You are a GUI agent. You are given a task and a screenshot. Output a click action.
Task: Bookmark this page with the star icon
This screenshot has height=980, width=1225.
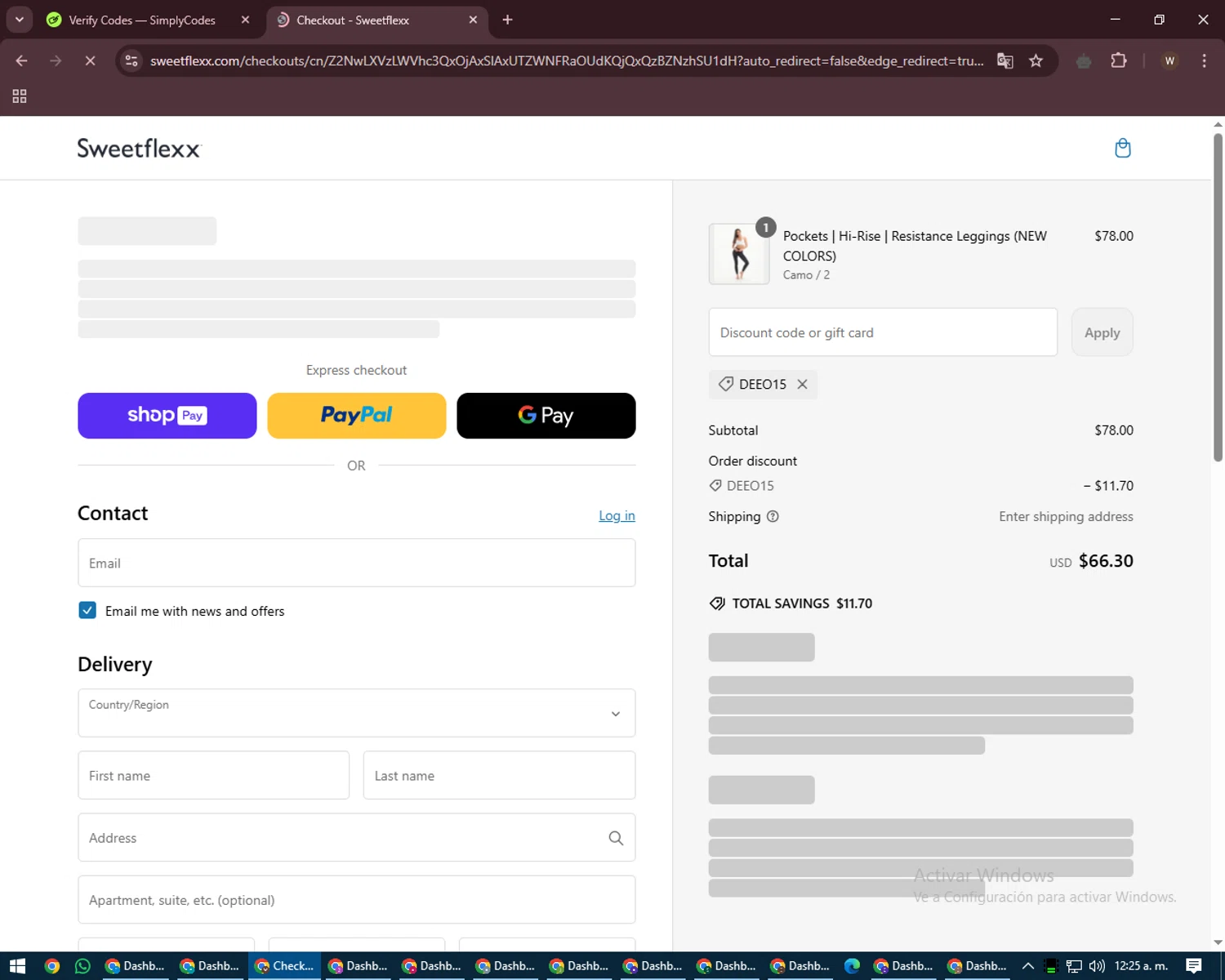point(1036,61)
